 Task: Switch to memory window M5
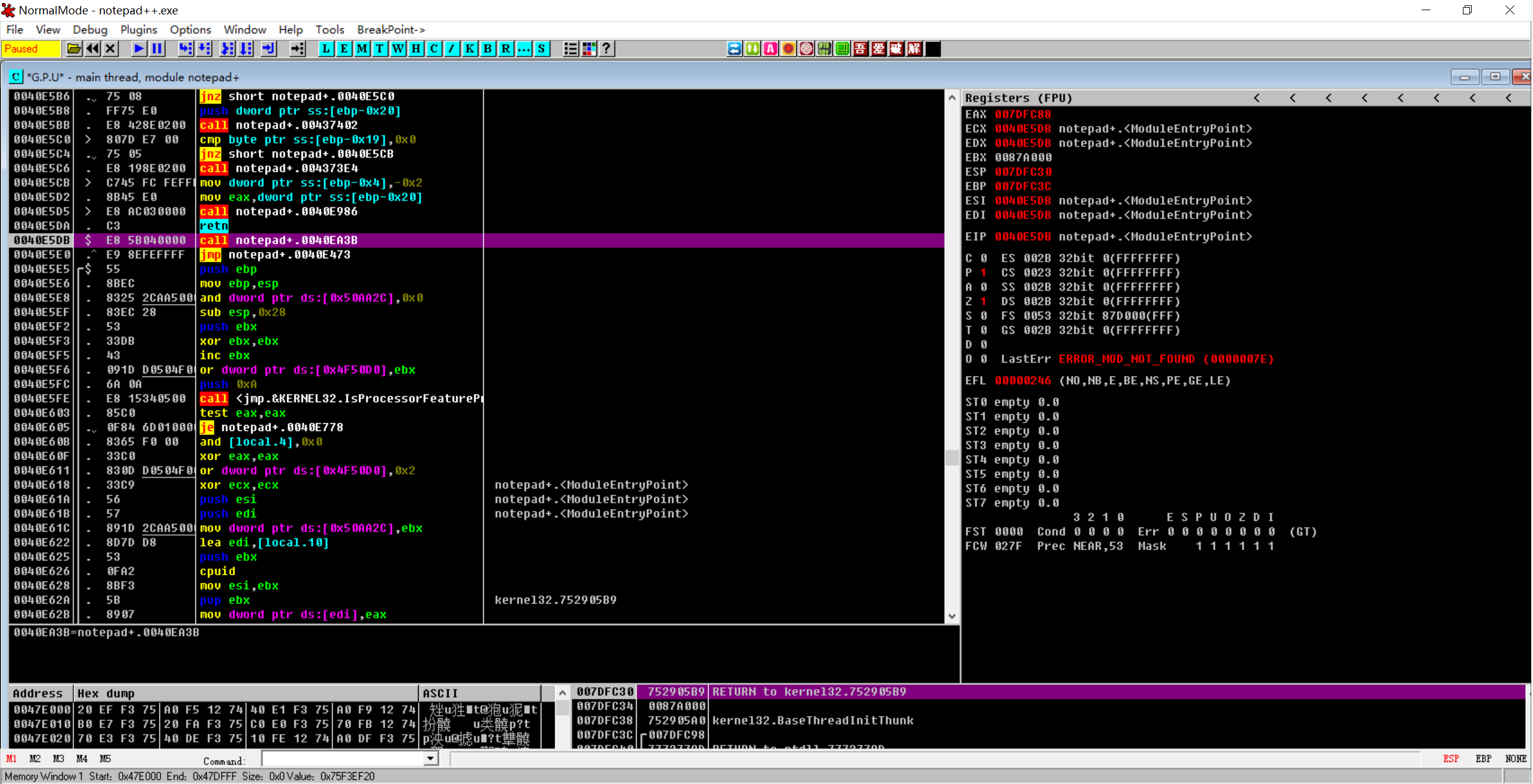105,759
